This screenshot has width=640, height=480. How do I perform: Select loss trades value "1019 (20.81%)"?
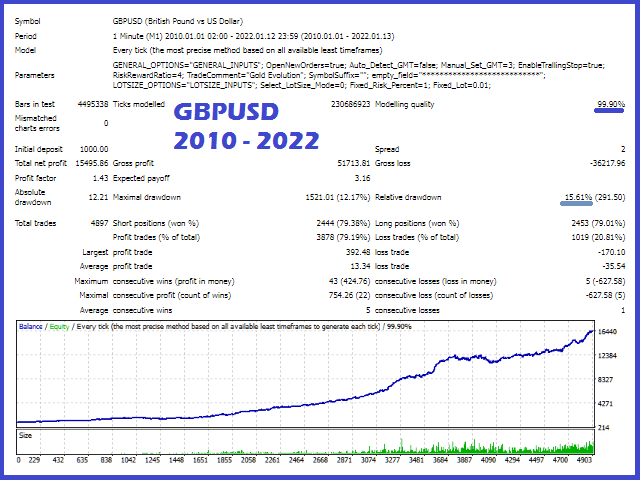(x=598, y=237)
